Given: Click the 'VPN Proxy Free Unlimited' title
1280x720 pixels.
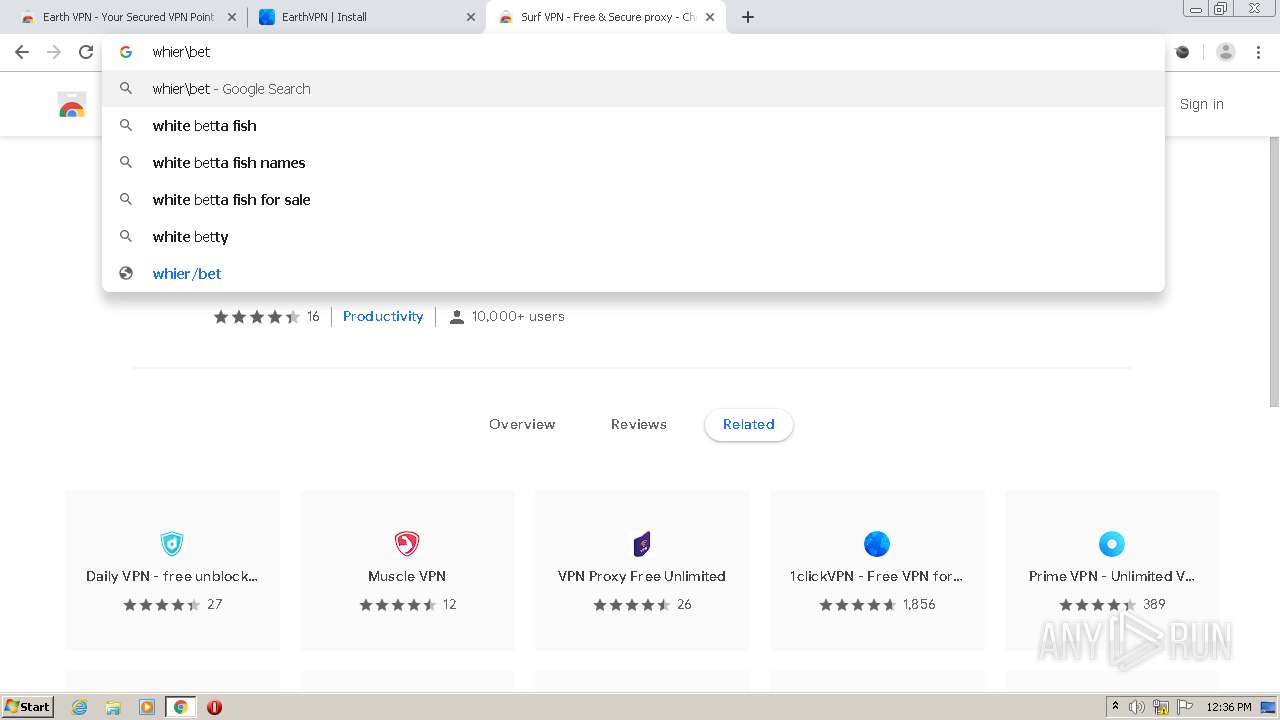Looking at the screenshot, I should coord(642,576).
